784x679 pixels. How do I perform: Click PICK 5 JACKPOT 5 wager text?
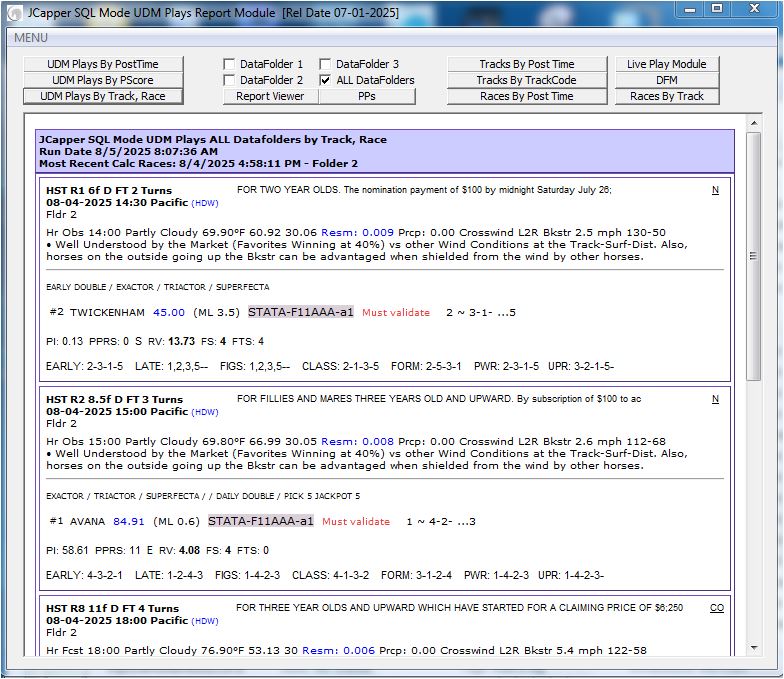tap(322, 496)
